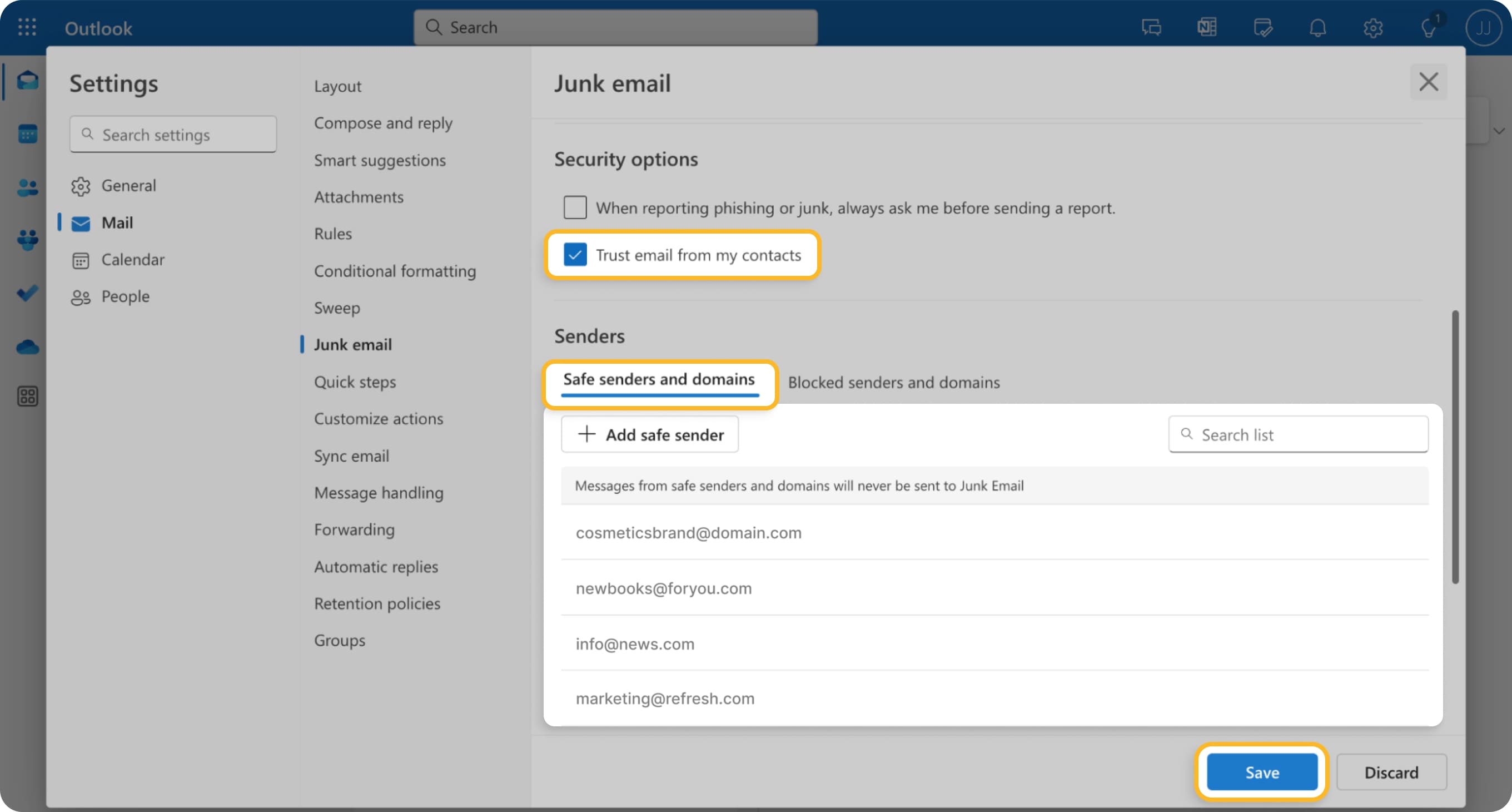1512x812 pixels.
Task: Select info@news.com safe sender row
Action: [994, 643]
